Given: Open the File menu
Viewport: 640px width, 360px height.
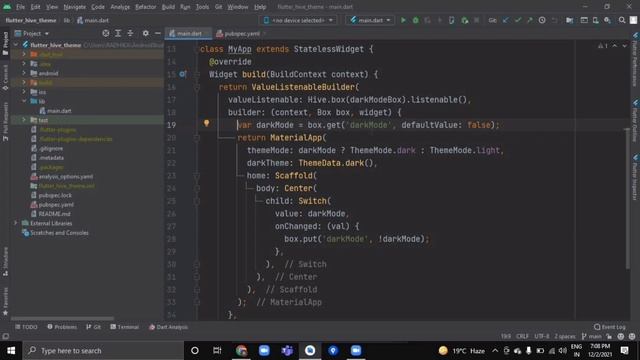Looking at the screenshot, I should tap(20, 7).
